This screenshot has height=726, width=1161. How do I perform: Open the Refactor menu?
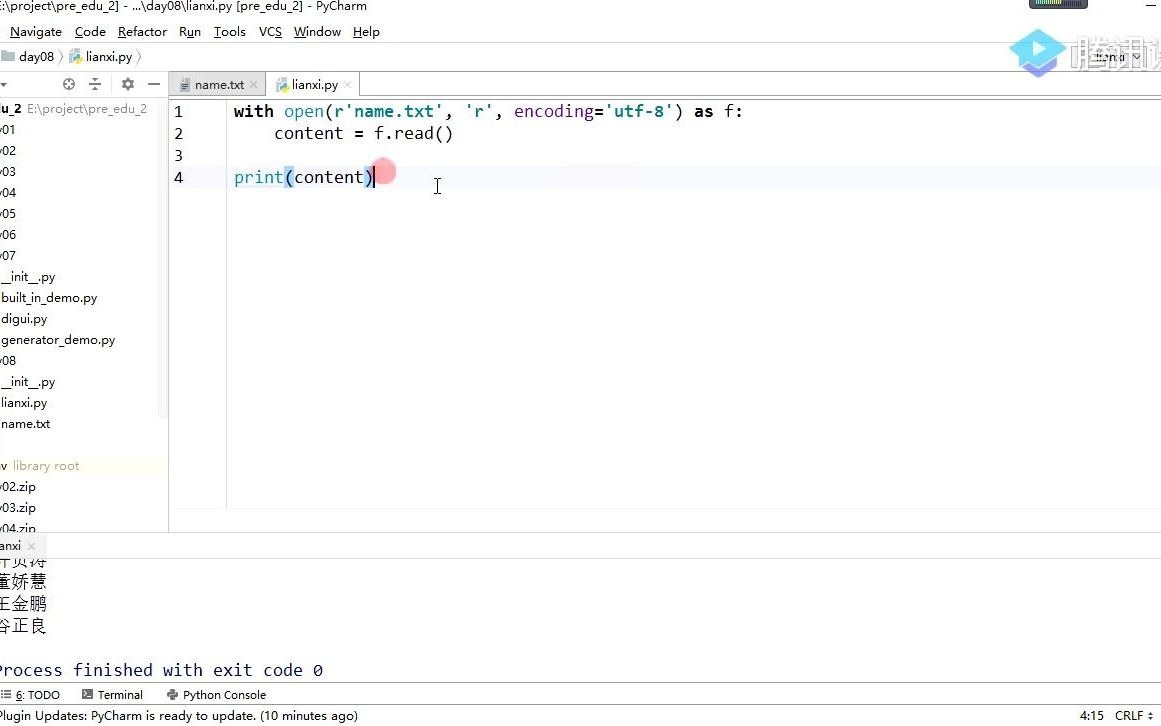click(141, 31)
